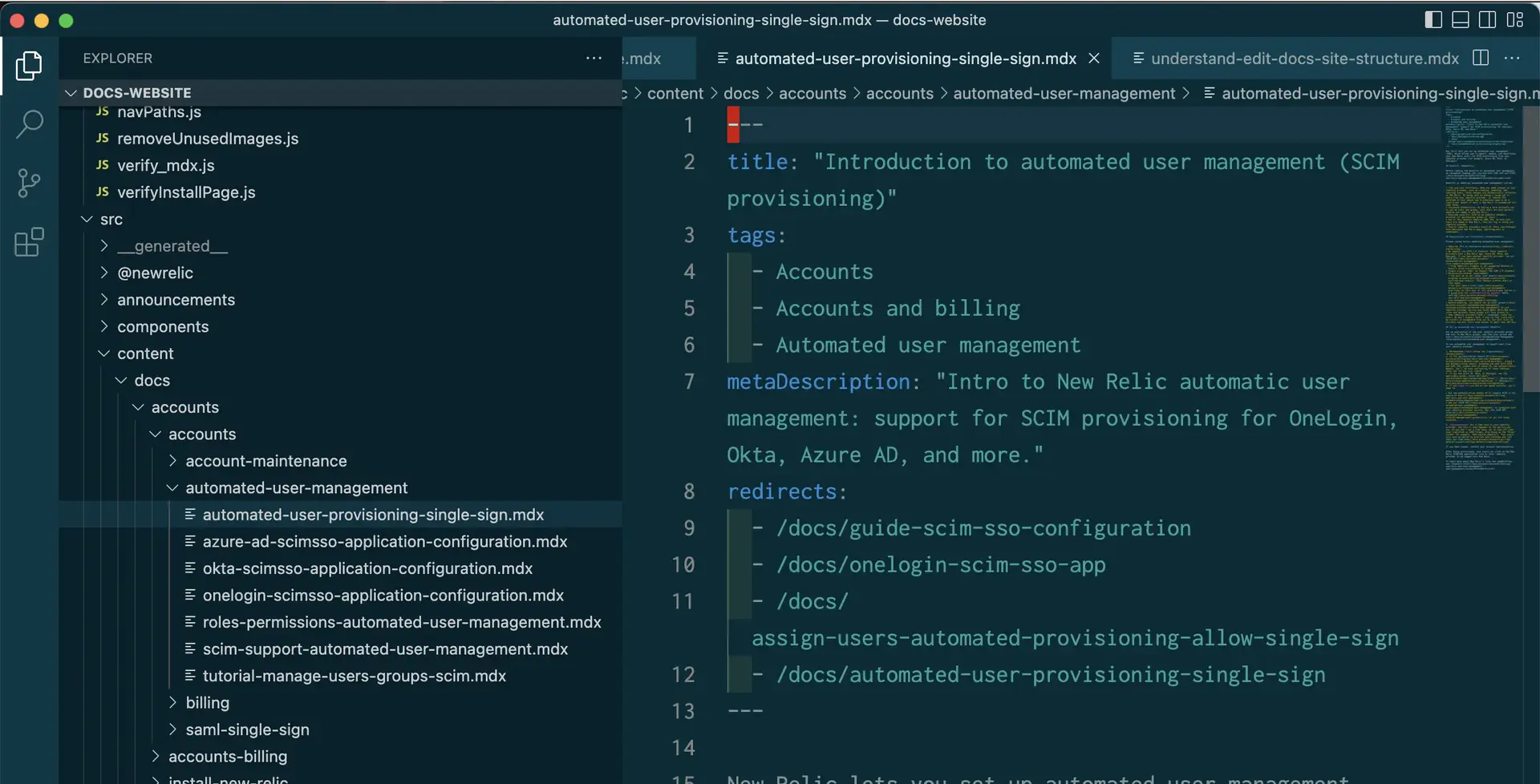Click '/docs/onelogin-scim-sso-app' redirect text
Screen dimensions: 1540x784
[941, 565]
